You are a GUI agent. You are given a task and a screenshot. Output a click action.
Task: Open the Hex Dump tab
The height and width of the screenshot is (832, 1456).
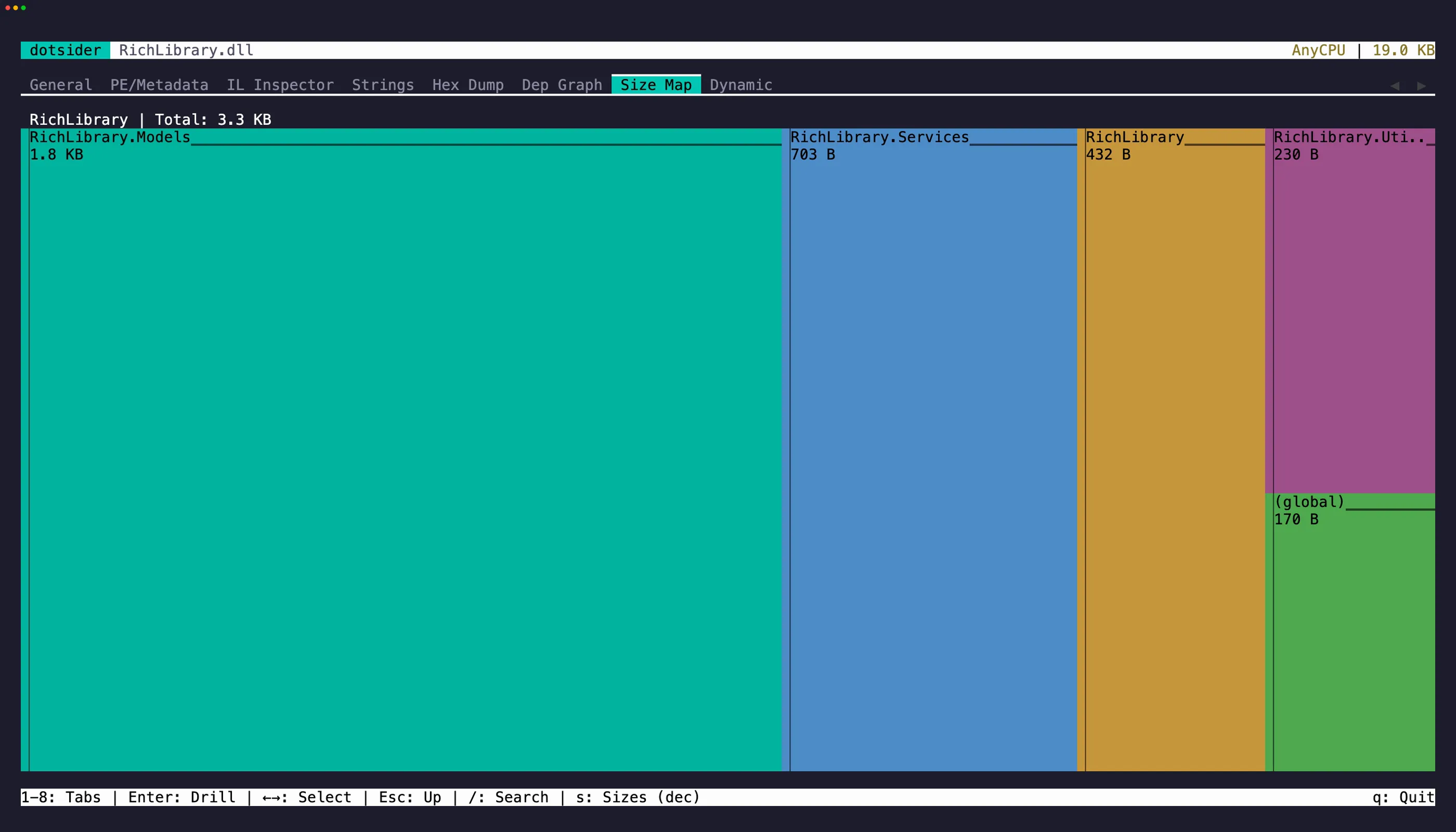(468, 85)
